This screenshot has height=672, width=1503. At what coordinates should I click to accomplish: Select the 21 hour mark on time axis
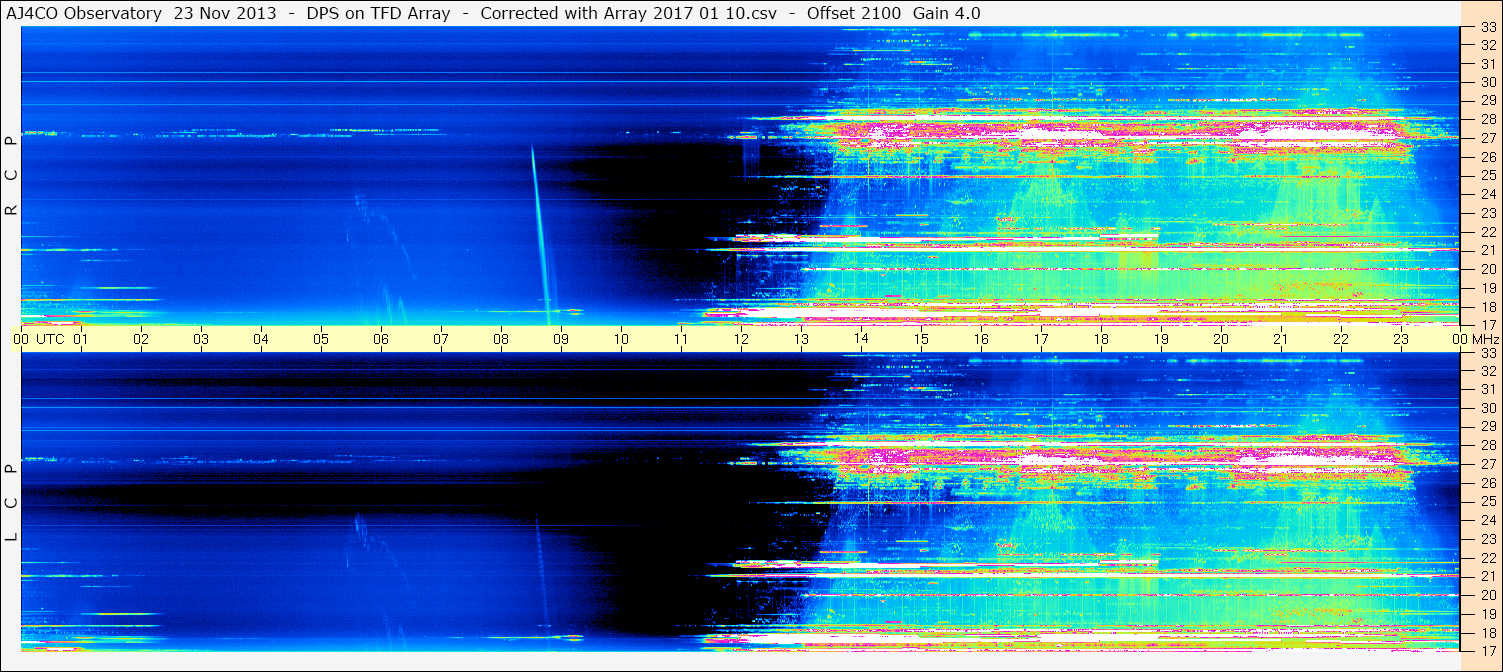[1281, 339]
